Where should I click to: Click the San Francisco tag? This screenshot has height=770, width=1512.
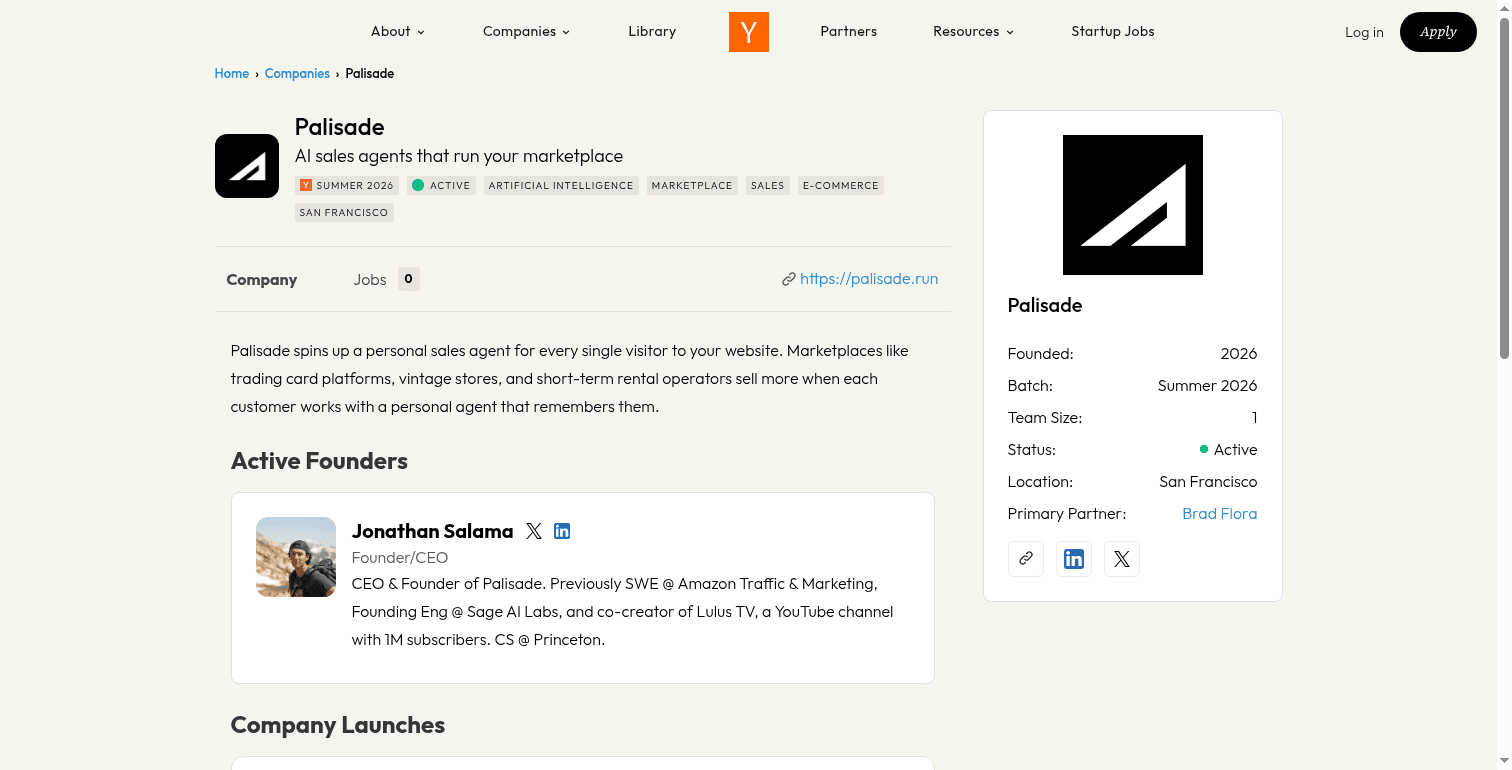coord(344,212)
